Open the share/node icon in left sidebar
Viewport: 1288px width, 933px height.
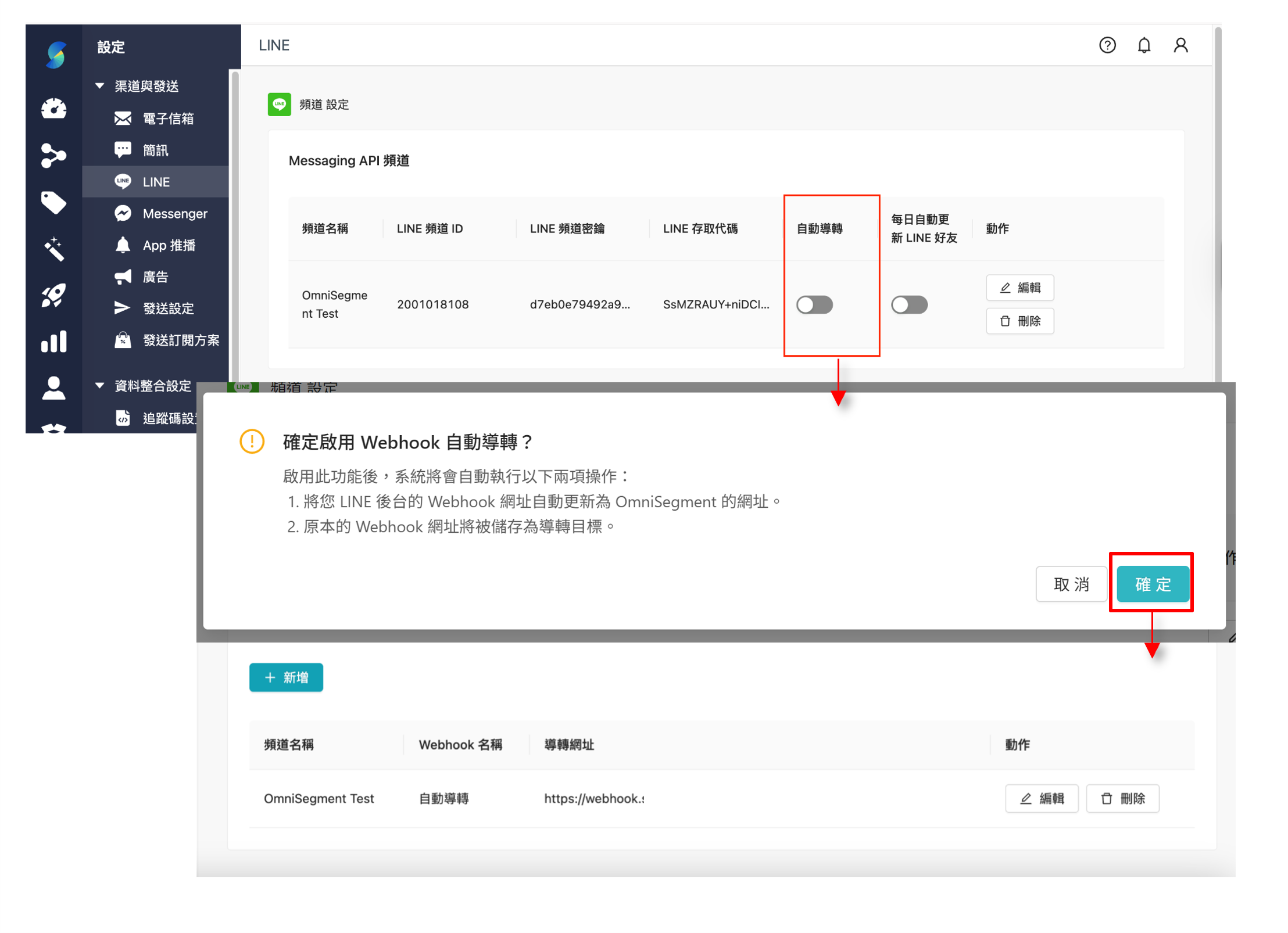53,156
